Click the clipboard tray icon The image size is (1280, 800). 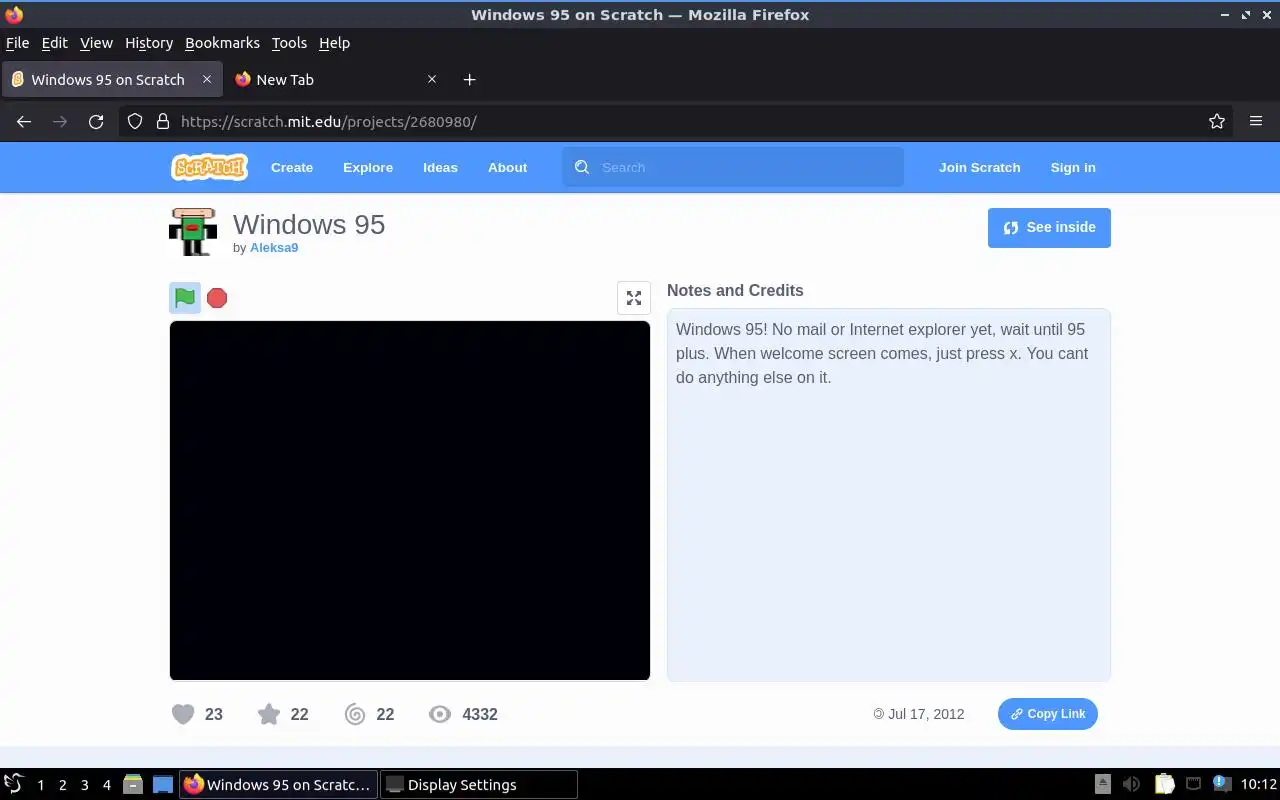1164,785
